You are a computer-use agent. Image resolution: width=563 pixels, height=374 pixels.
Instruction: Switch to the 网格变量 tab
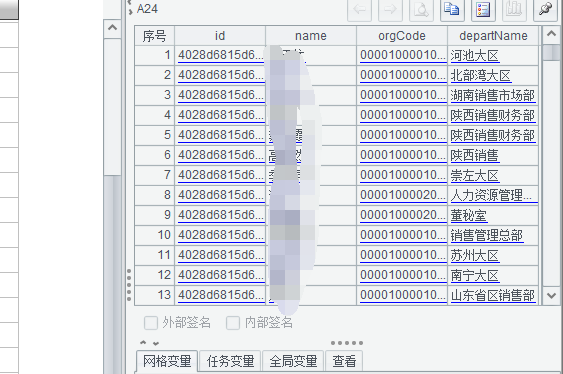pyautogui.click(x=167, y=361)
